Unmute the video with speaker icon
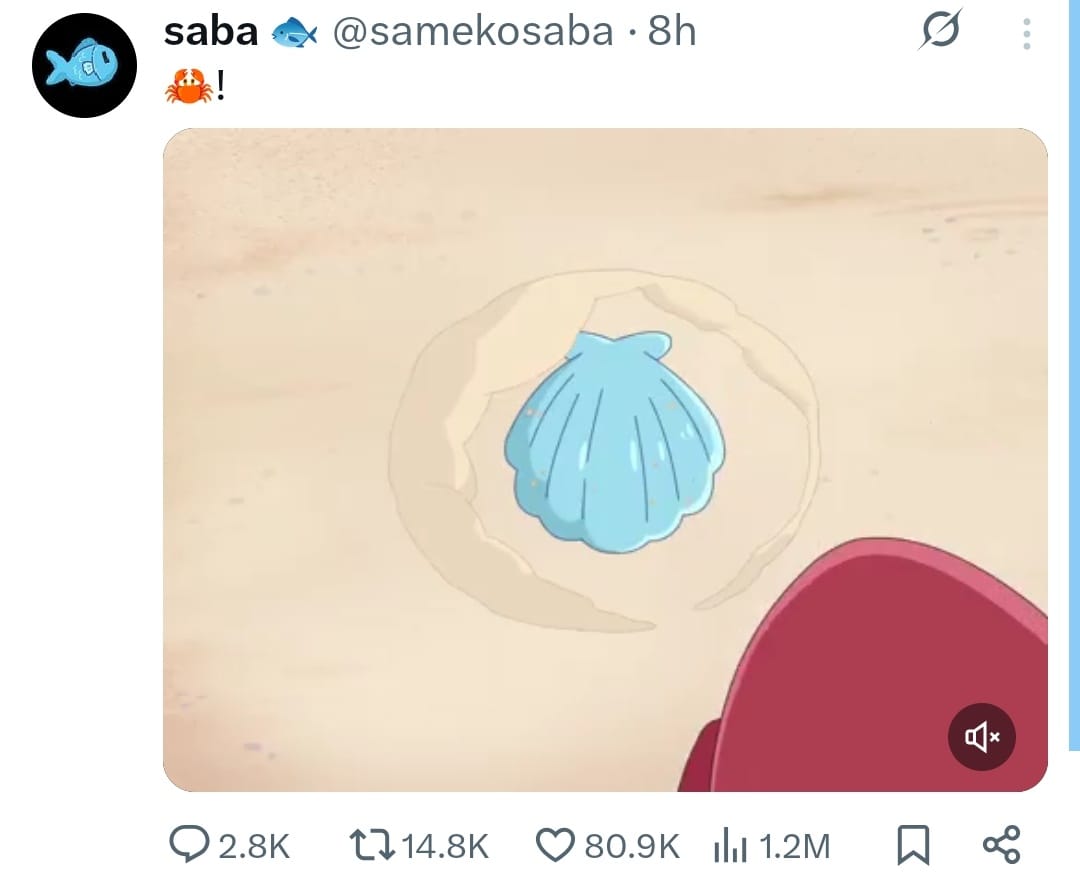Image resolution: width=1080 pixels, height=881 pixels. (x=982, y=737)
